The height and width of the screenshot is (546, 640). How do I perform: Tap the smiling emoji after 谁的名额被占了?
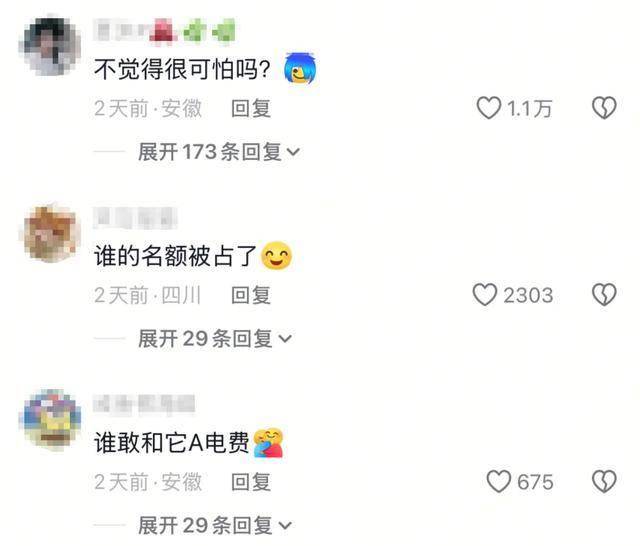pos(276,256)
